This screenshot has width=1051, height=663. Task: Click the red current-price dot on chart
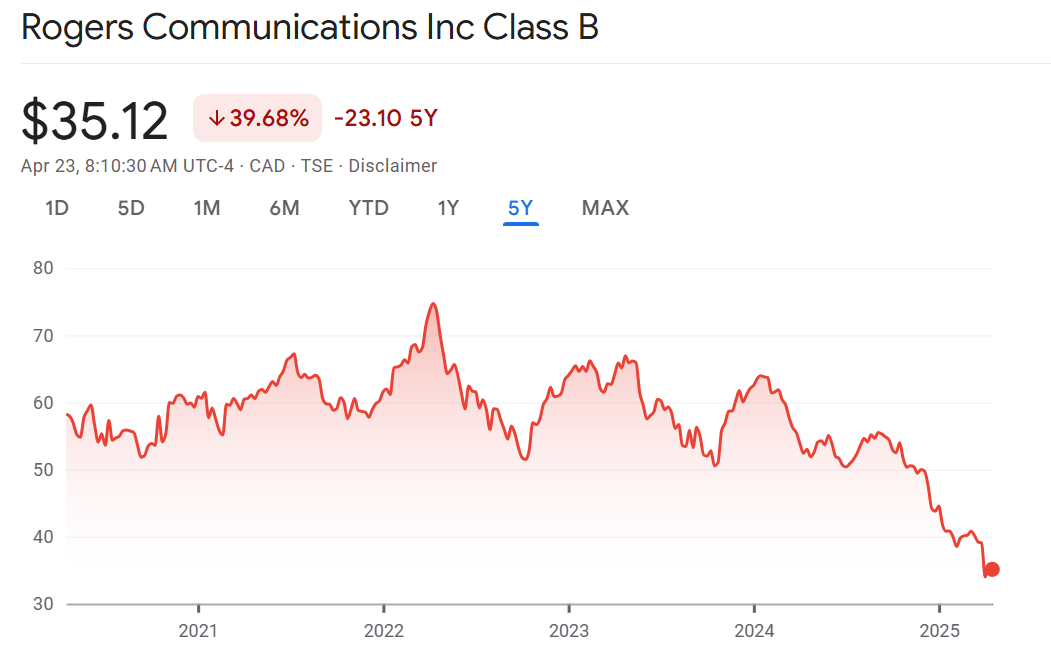pyautogui.click(x=991, y=570)
